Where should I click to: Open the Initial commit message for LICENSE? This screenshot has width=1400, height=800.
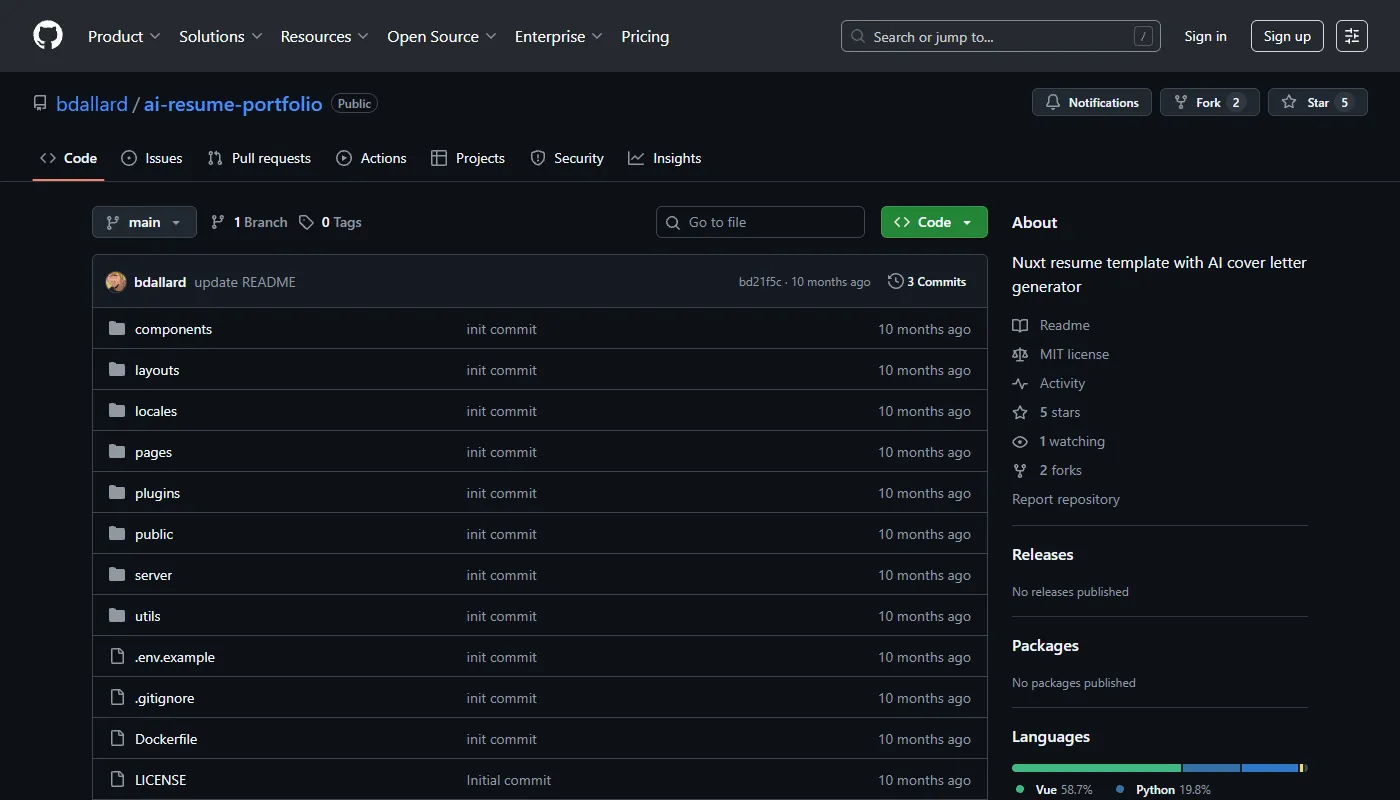click(x=509, y=780)
